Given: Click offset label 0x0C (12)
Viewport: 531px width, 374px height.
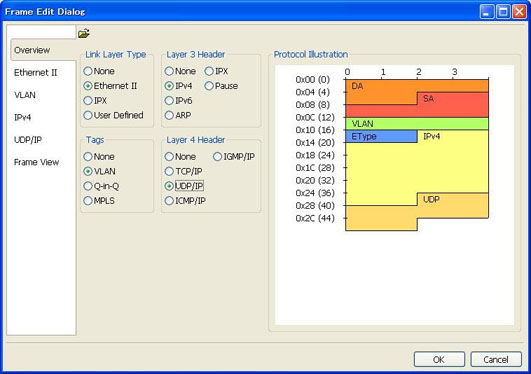Looking at the screenshot, I should (315, 118).
